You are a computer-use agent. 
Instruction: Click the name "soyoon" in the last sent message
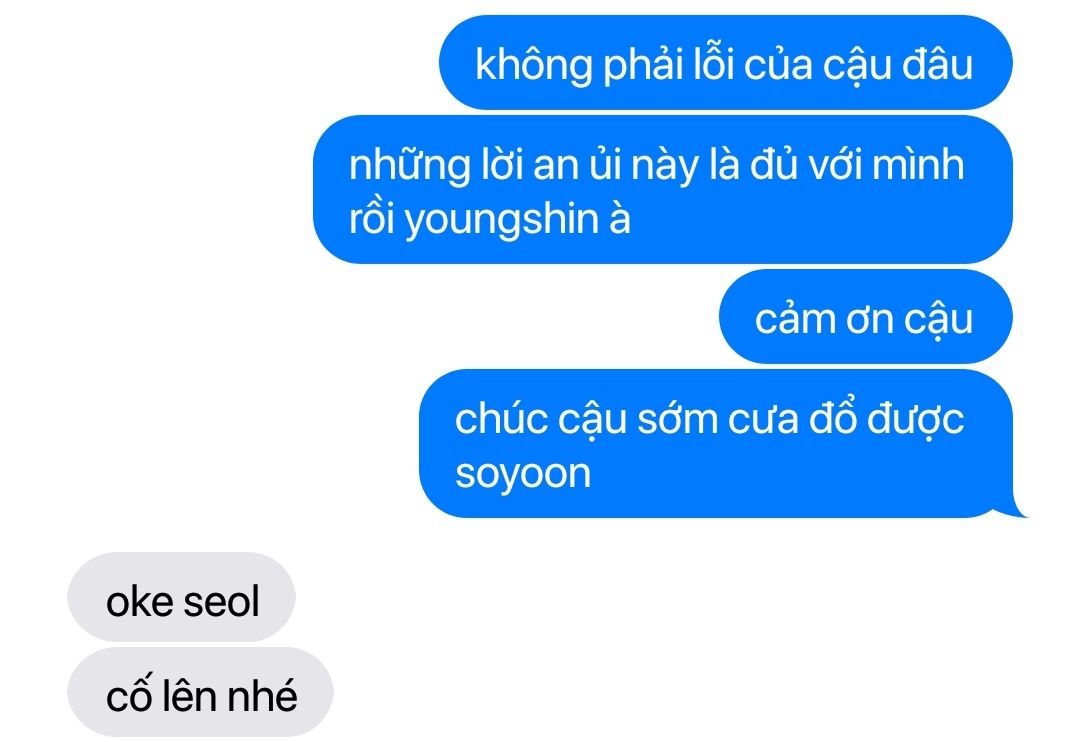523,474
